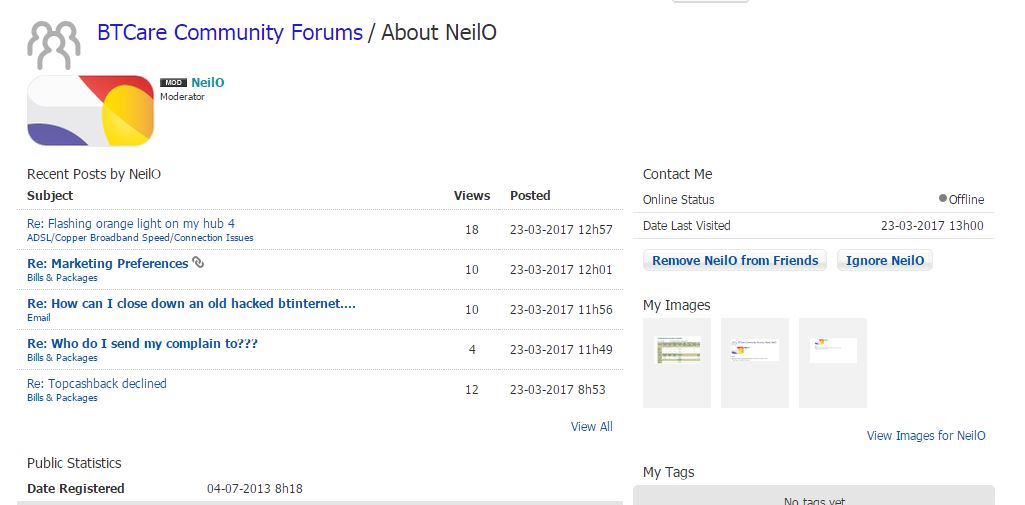Image resolution: width=1025 pixels, height=505 pixels.
Task: Open 'Re: Topcashback declined' post
Action: (x=97, y=383)
